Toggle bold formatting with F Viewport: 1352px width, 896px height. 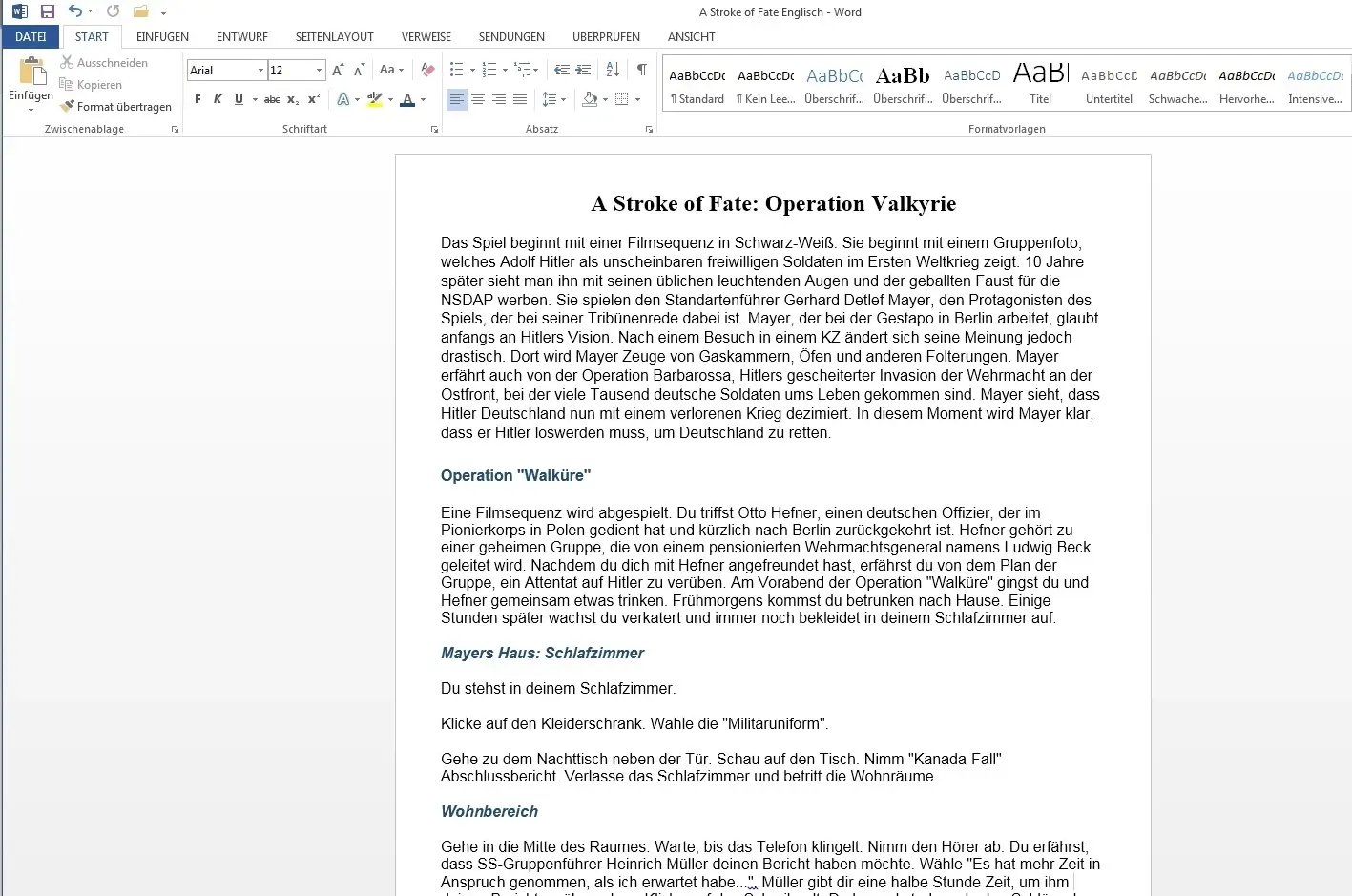[198, 99]
